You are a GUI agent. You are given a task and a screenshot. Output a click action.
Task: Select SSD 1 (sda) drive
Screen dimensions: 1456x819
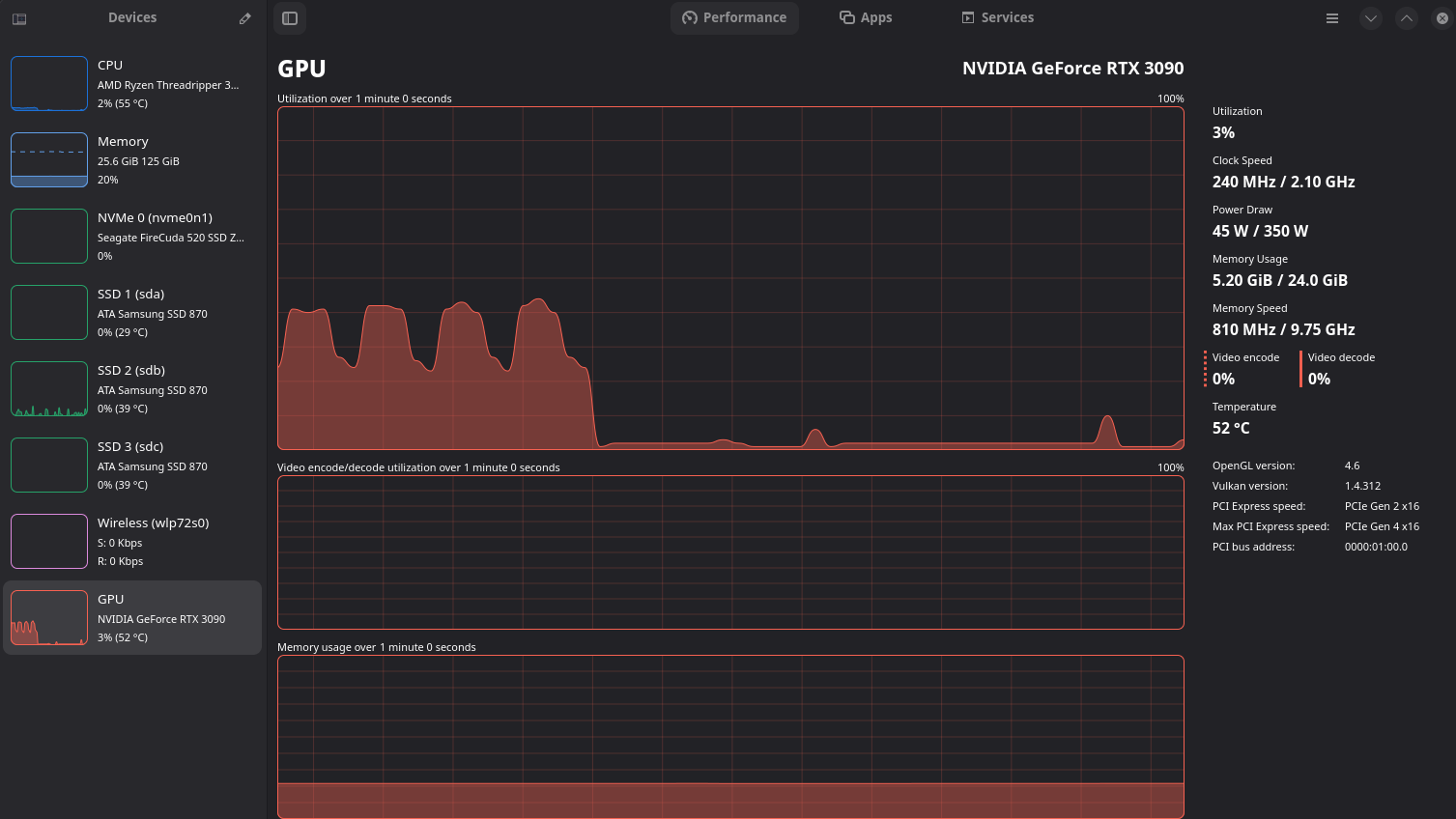click(132, 313)
